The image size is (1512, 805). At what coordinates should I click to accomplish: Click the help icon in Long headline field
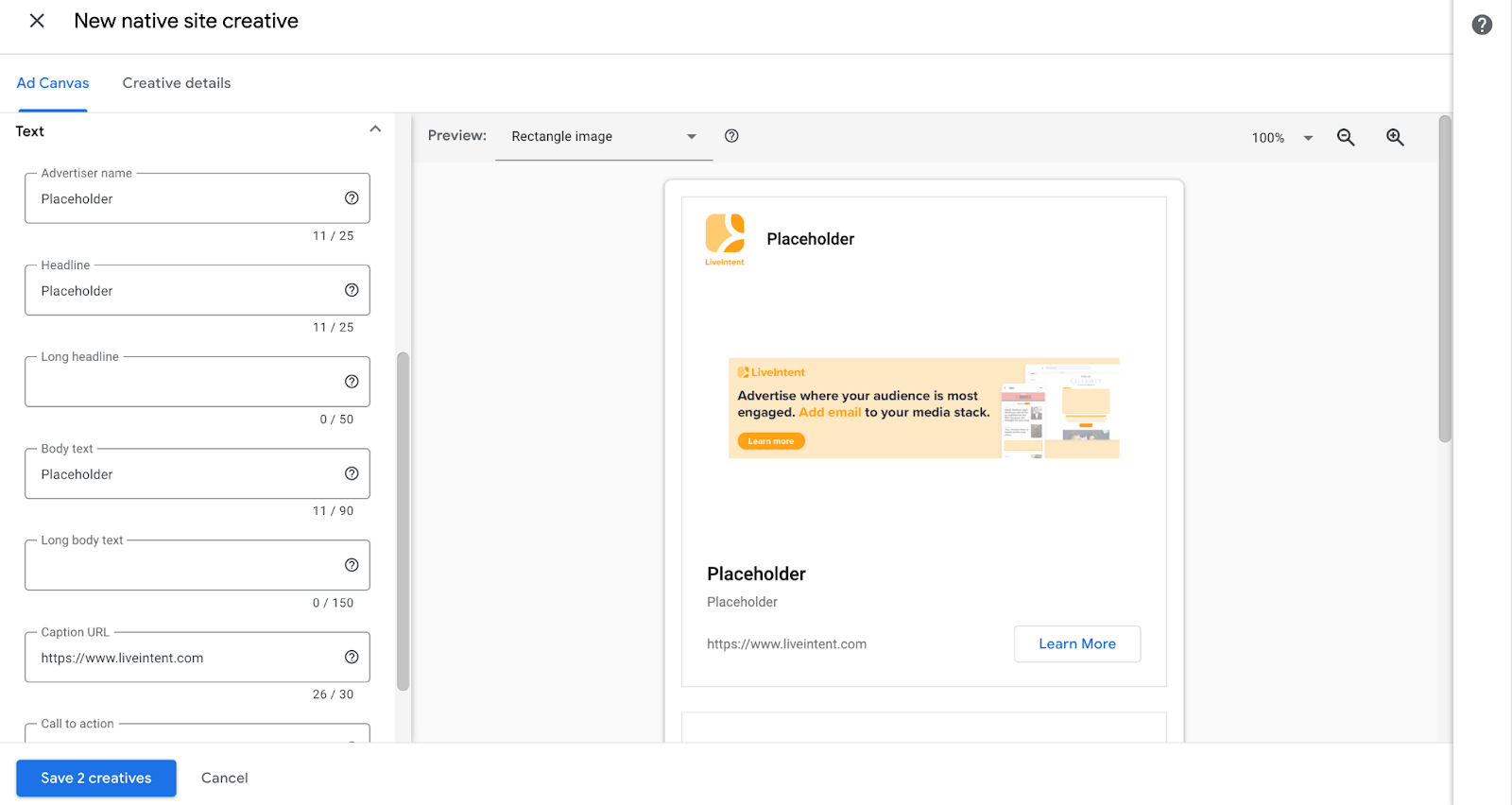pyautogui.click(x=352, y=382)
